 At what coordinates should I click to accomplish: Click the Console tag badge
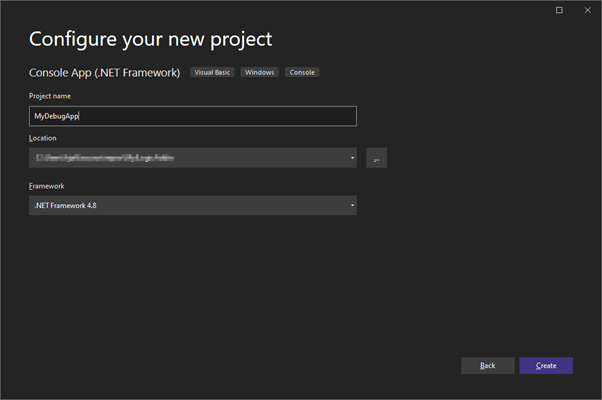[x=302, y=72]
